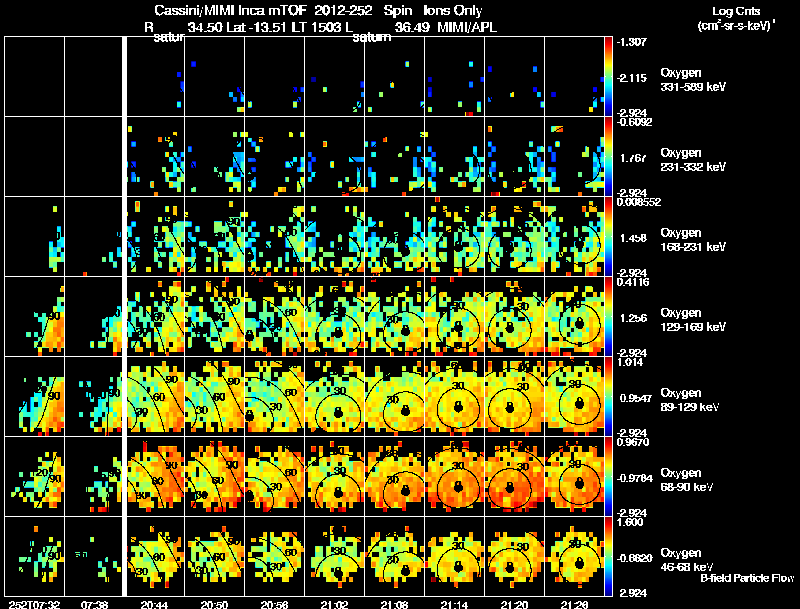The height and width of the screenshot is (609, 800).
Task: Select the 89-129 keV panel at 20:44
Action: (x=155, y=397)
